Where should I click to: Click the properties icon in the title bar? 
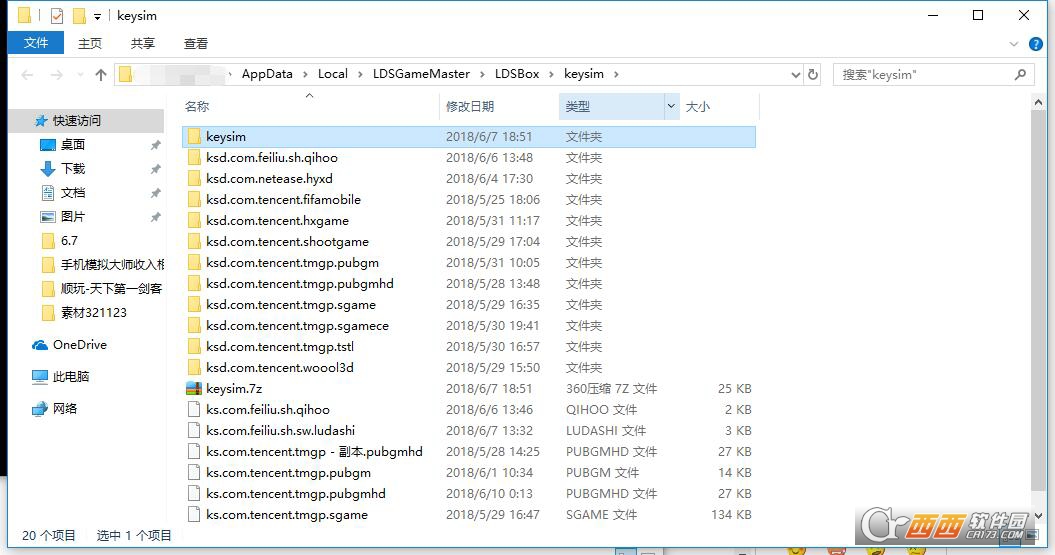(57, 15)
